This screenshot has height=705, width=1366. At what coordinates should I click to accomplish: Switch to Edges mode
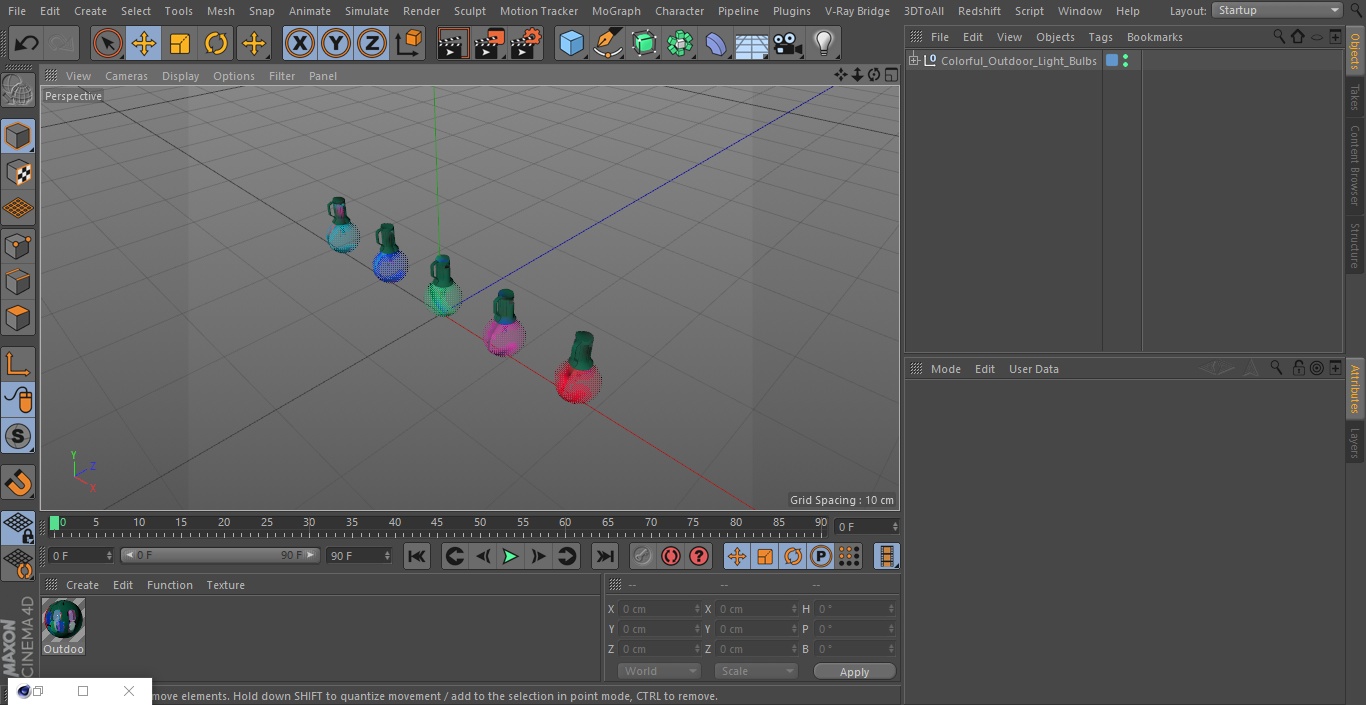pos(18,282)
